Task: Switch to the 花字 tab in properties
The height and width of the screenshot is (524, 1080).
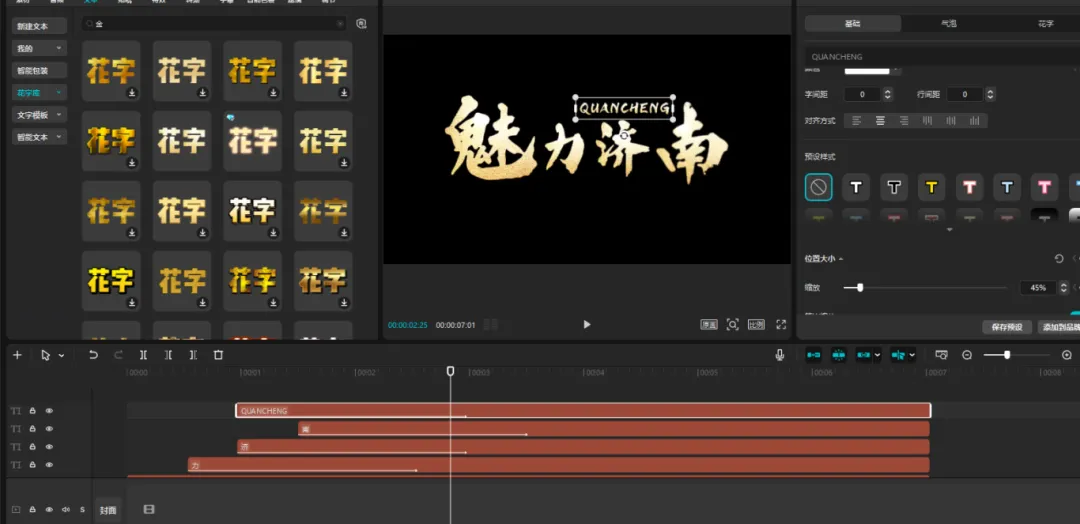Action: 1046,23
